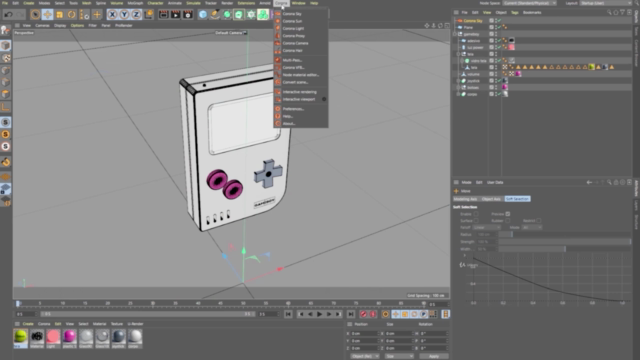Click Make Editable icon in left toolbar

click(x=5, y=31)
